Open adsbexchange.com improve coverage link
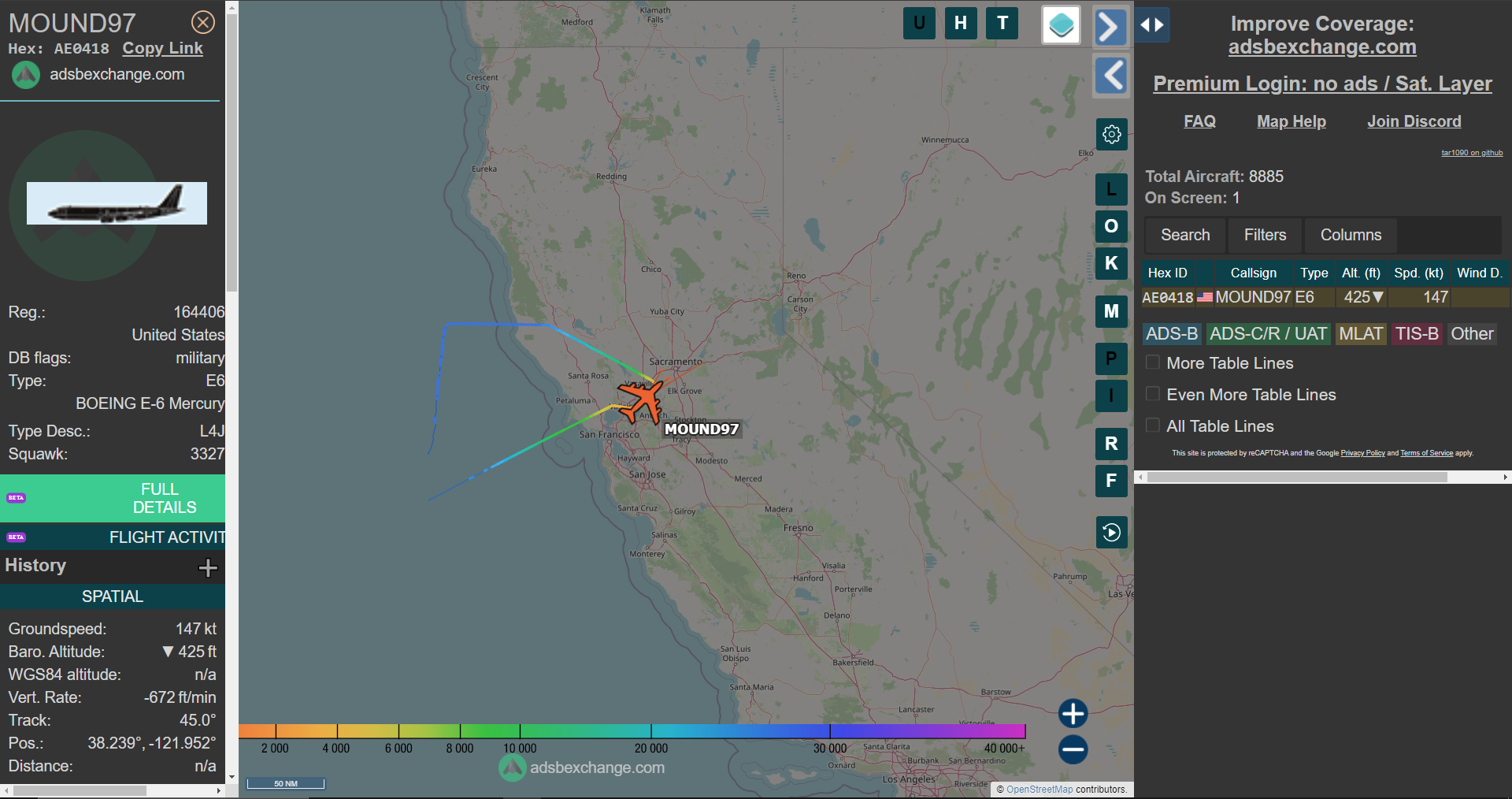The height and width of the screenshot is (799, 1512). click(1322, 47)
